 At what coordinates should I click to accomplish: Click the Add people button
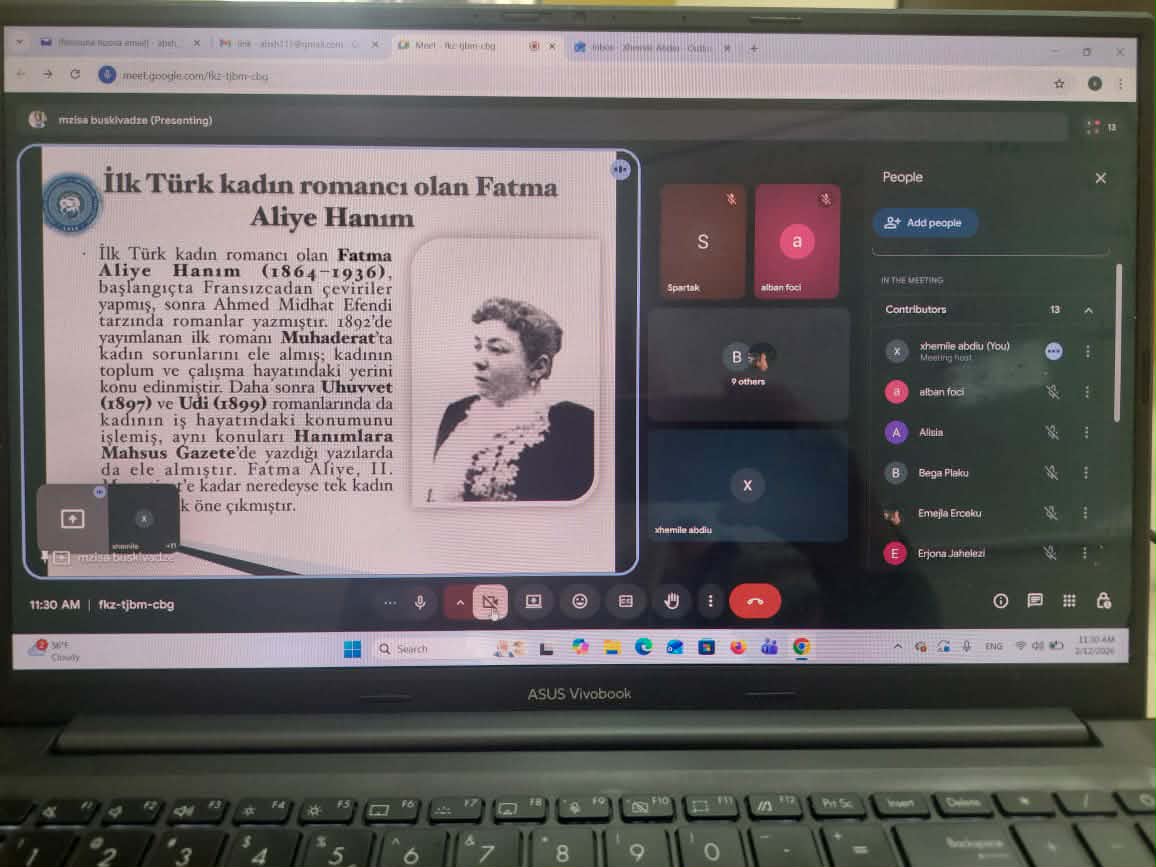(x=924, y=223)
